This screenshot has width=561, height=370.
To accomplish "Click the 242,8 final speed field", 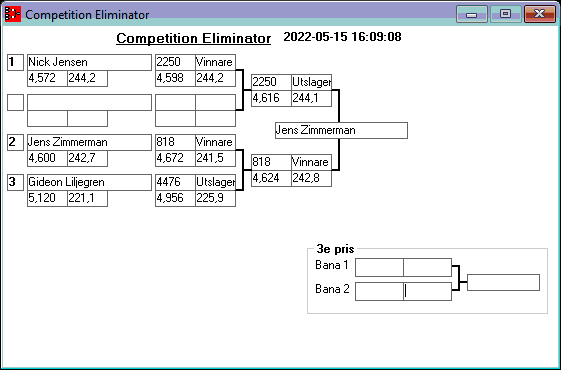I will [311, 179].
